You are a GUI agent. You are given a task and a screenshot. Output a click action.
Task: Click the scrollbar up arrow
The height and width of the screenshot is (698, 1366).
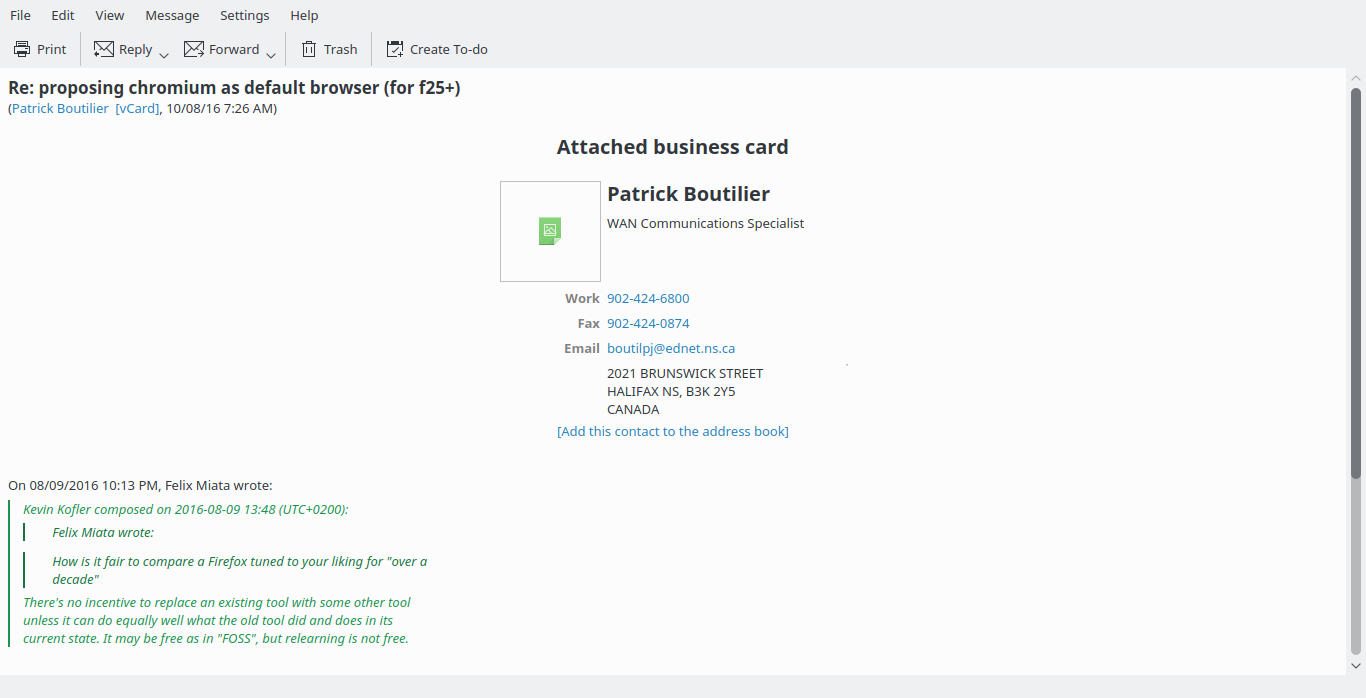[1356, 78]
